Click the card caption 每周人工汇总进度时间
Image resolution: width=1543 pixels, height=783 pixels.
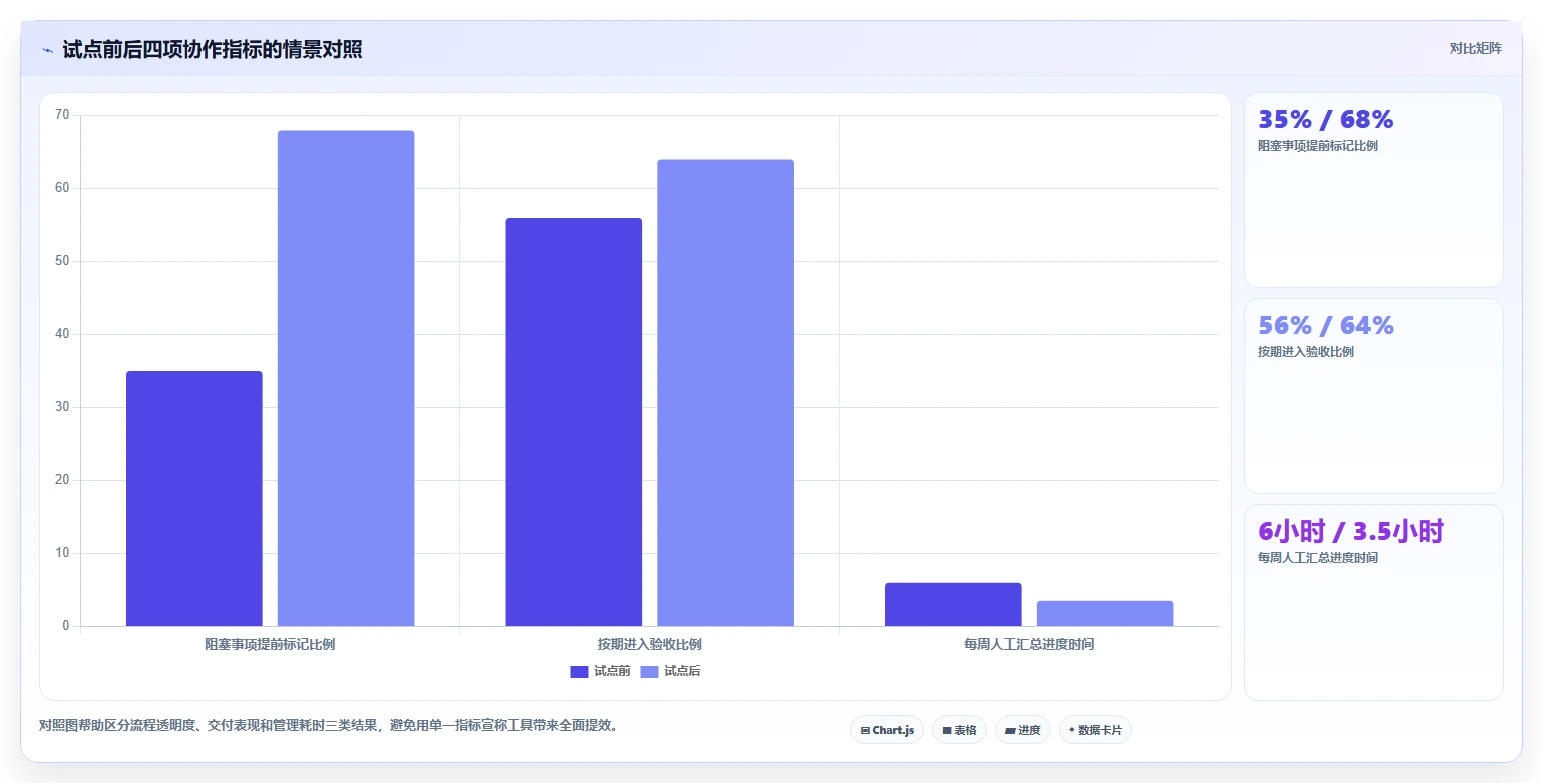click(1318, 558)
